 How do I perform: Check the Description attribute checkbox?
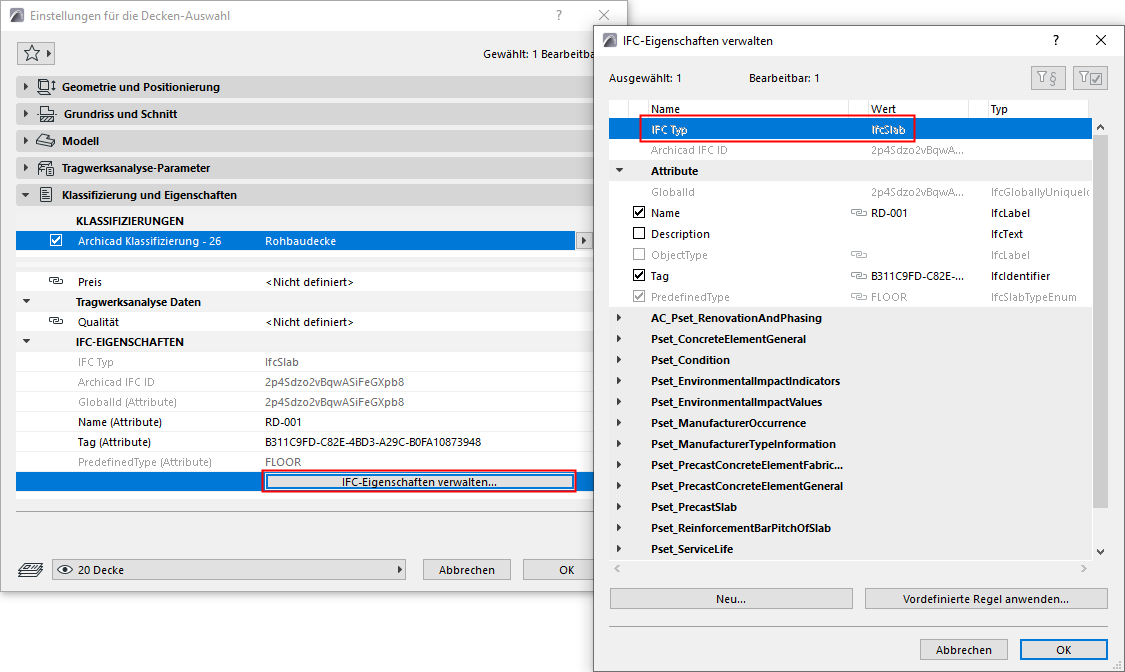(639, 233)
